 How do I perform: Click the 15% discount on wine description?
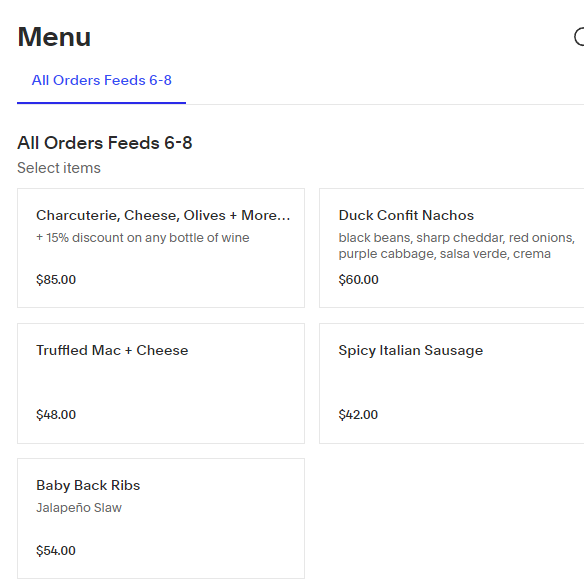143,238
